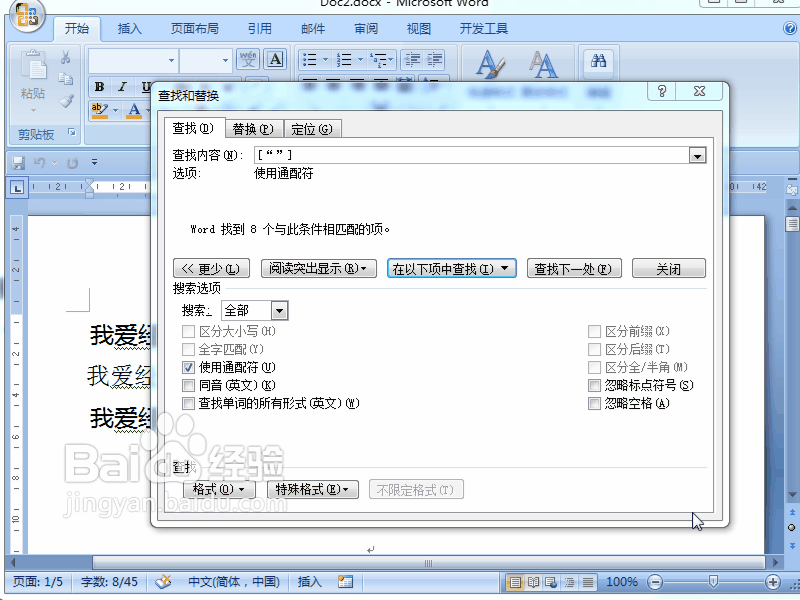The height and width of the screenshot is (600, 800).
Task: Enable 忽略空格 checkbox
Action: point(594,404)
